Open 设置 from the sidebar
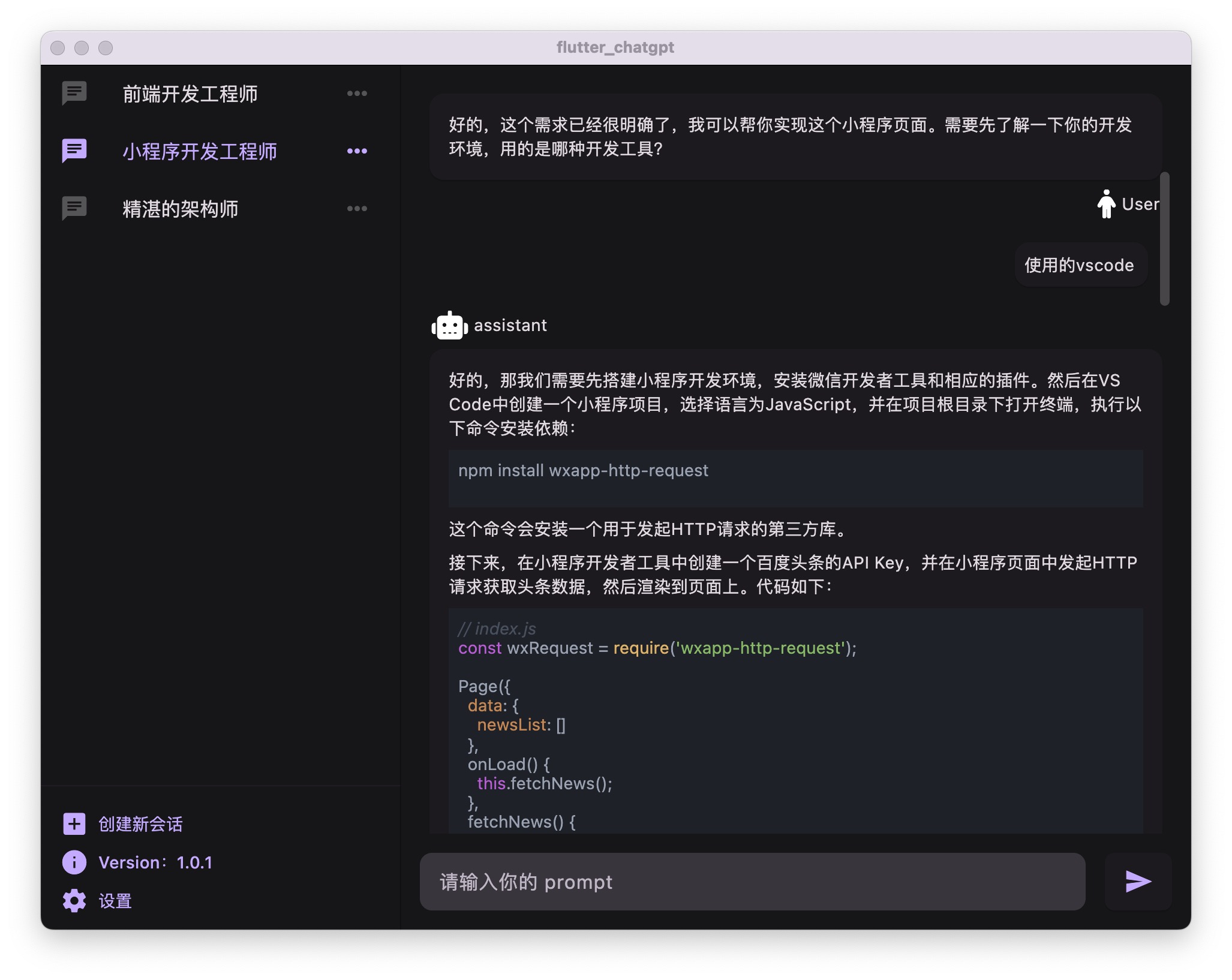 [115, 901]
